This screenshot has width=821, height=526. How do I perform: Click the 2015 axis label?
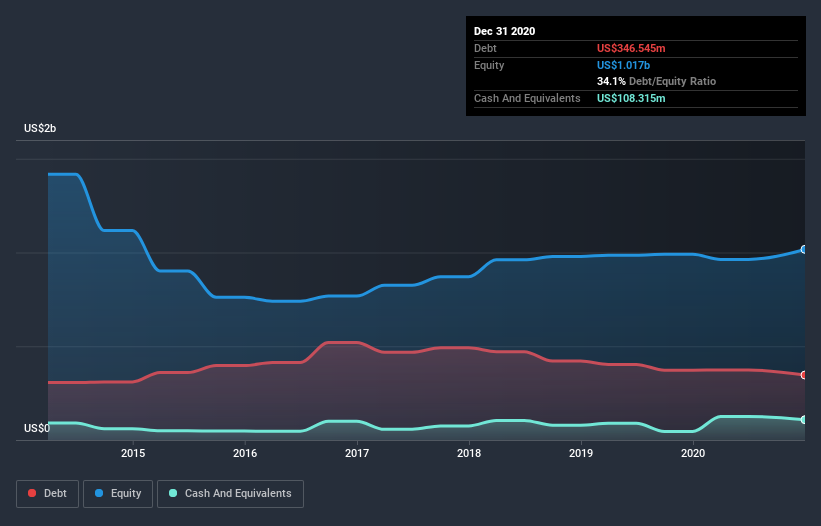click(133, 453)
